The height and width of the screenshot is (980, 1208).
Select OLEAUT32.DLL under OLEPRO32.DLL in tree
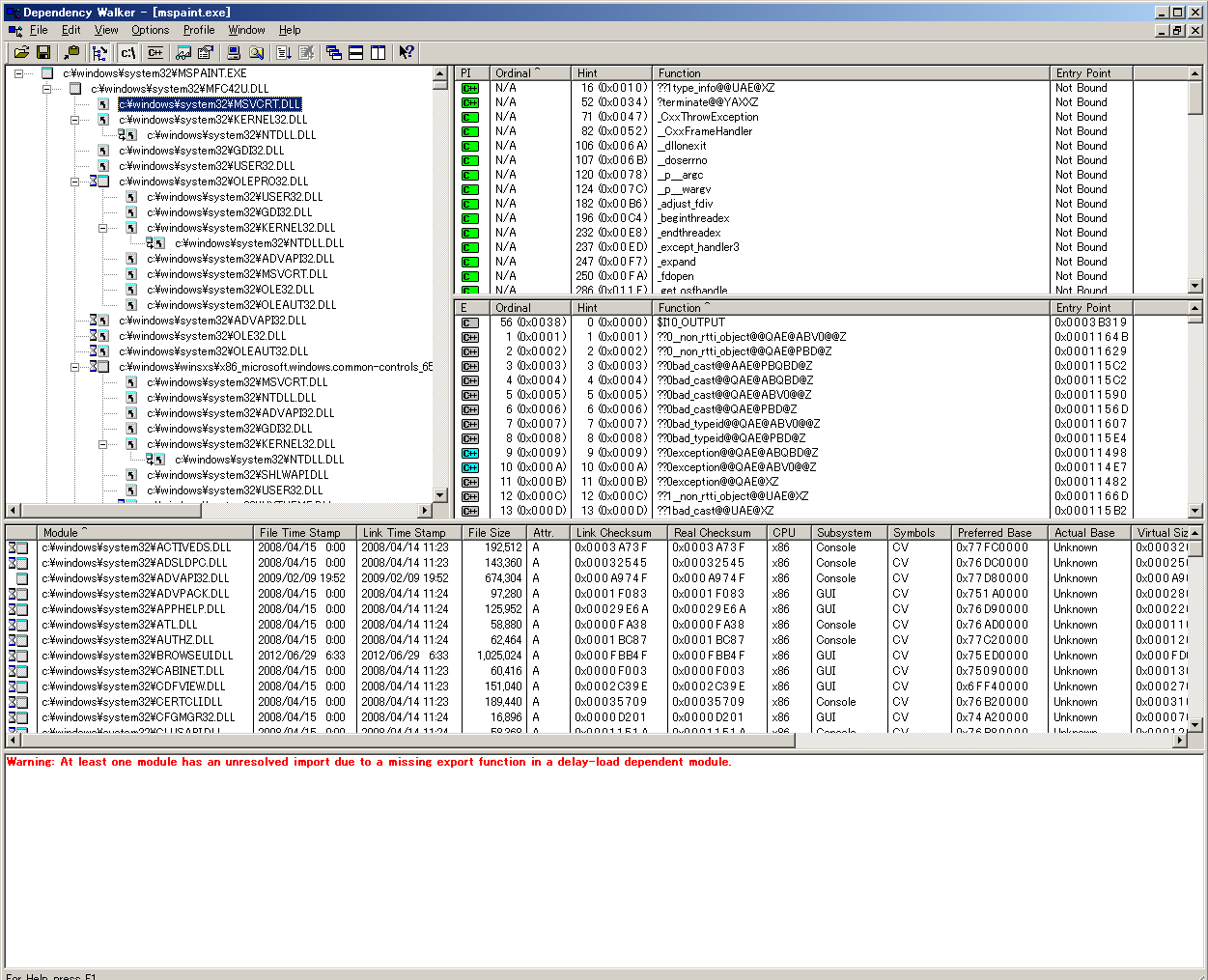click(x=241, y=305)
